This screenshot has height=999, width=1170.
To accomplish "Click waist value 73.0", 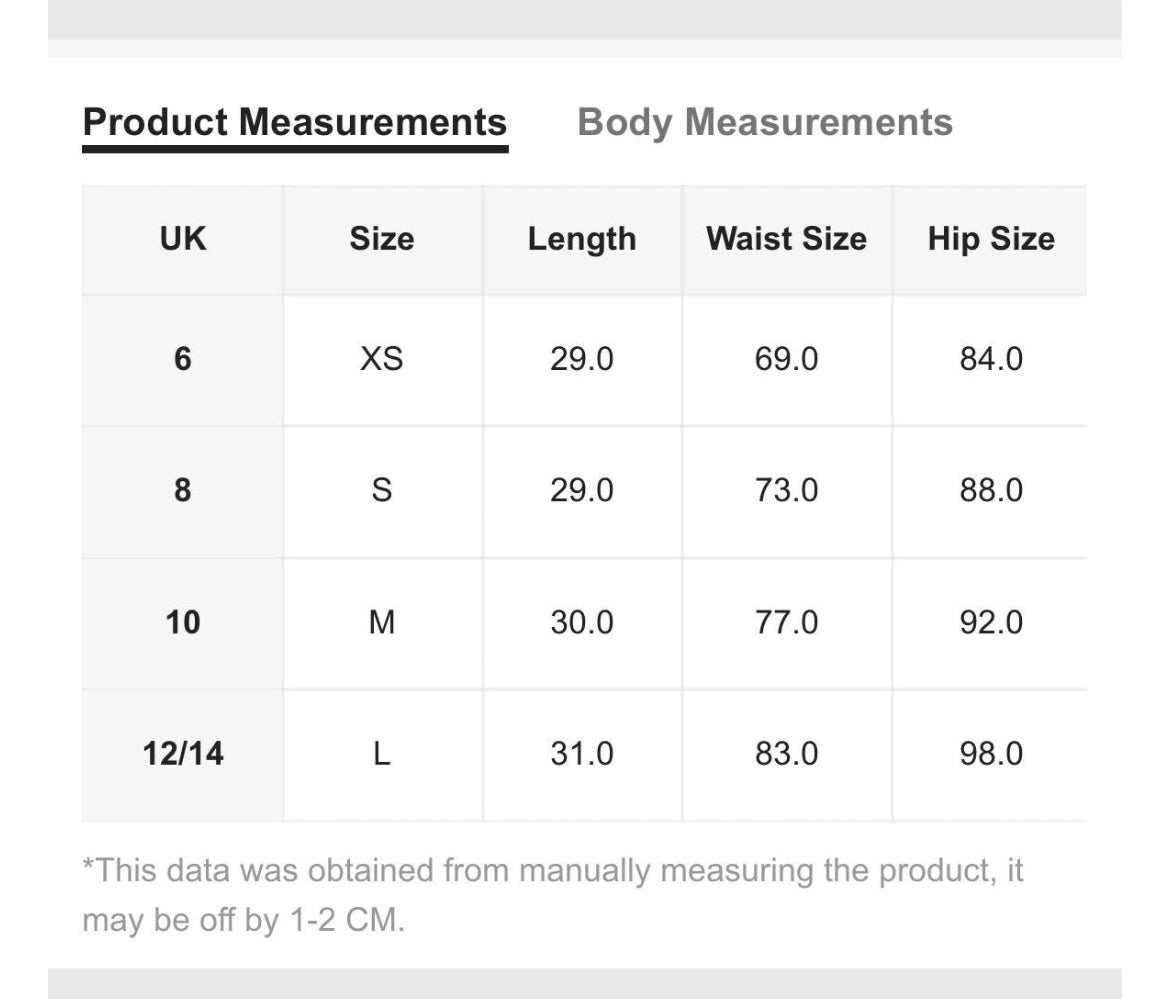I will [x=786, y=491].
